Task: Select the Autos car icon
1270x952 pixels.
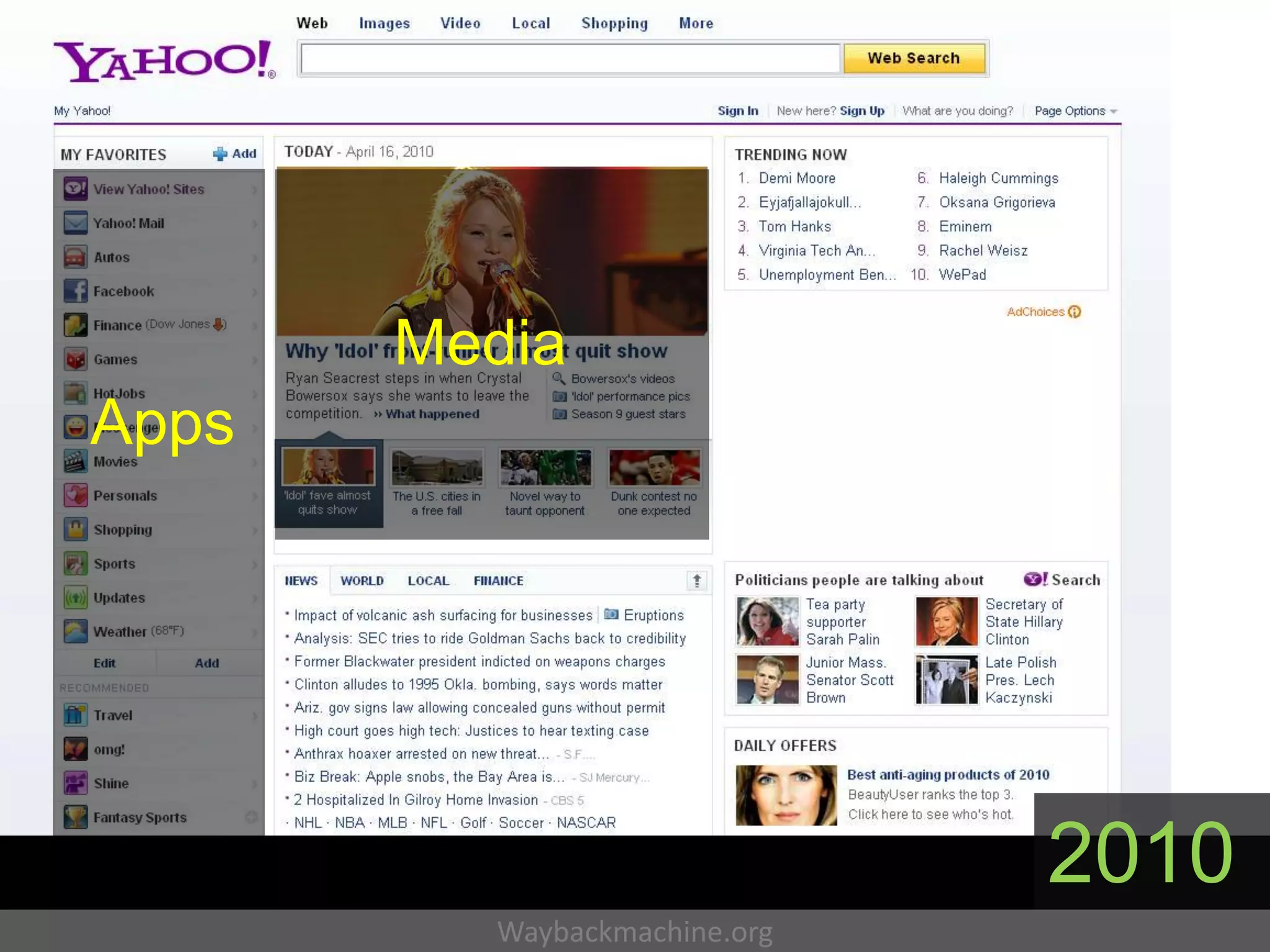Action: click(76, 257)
